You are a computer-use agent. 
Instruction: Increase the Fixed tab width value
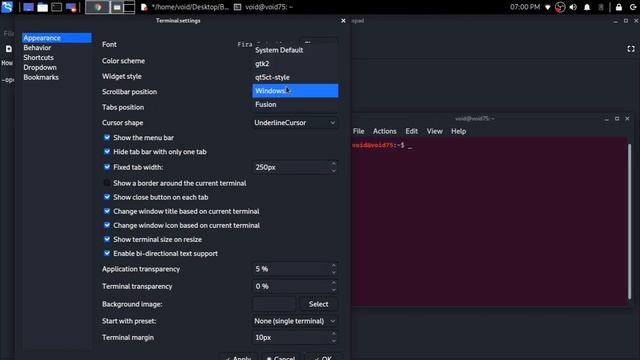point(333,164)
